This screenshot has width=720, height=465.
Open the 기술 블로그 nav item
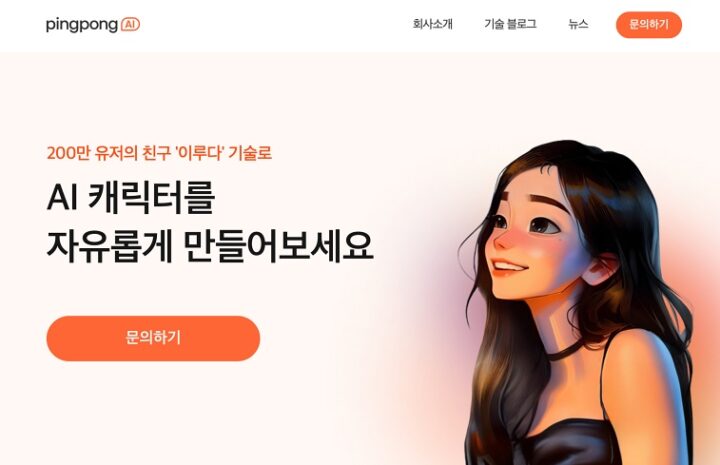(510, 24)
